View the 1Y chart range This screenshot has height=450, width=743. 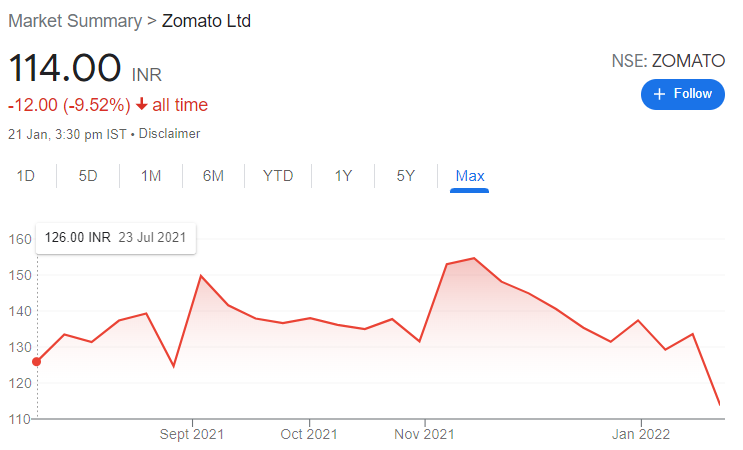pyautogui.click(x=343, y=176)
